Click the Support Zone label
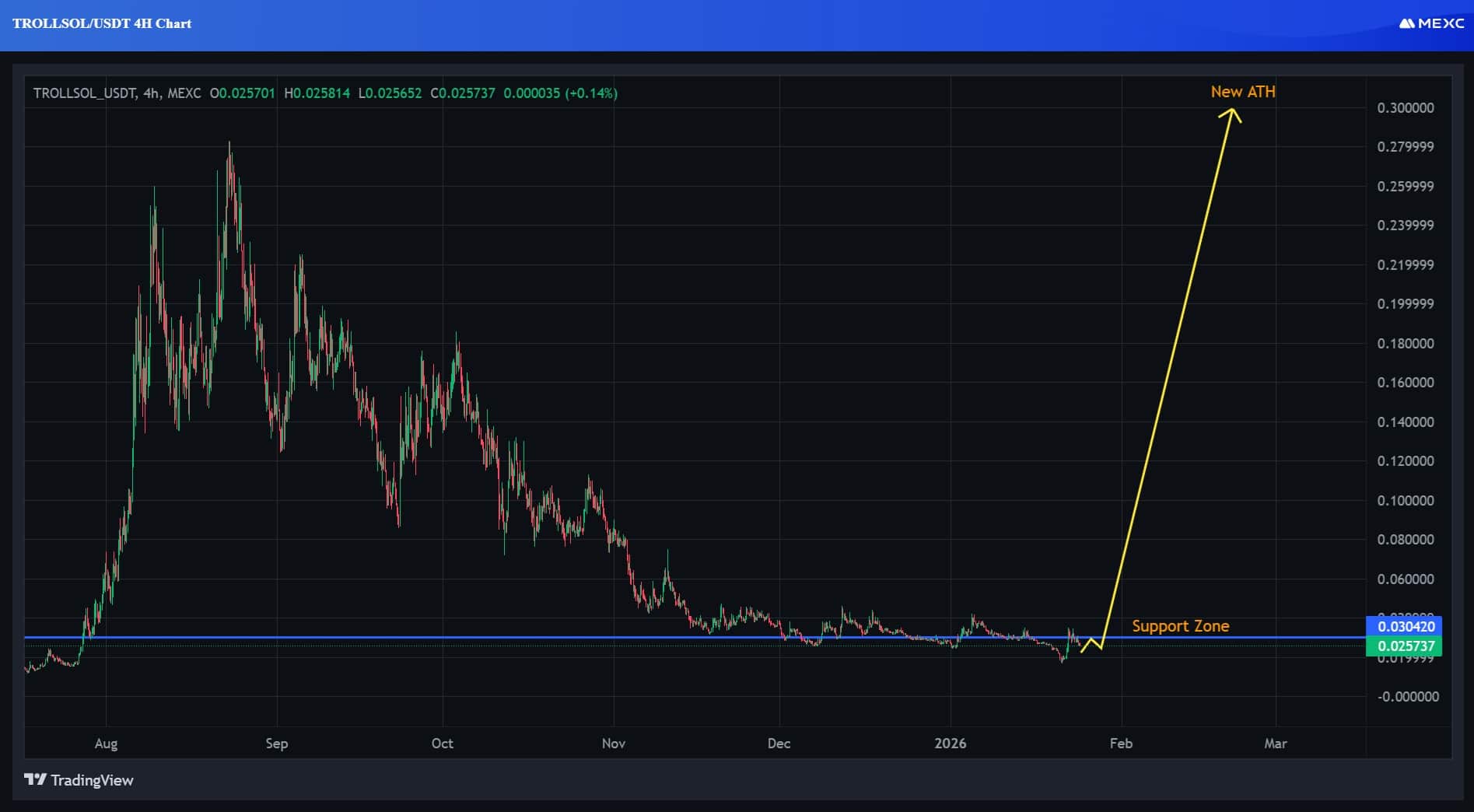The height and width of the screenshot is (812, 1474). [1181, 625]
